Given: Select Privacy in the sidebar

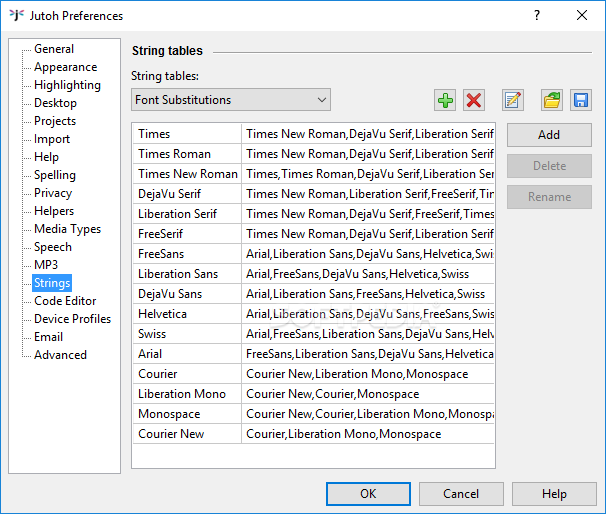Looking at the screenshot, I should click(53, 193).
